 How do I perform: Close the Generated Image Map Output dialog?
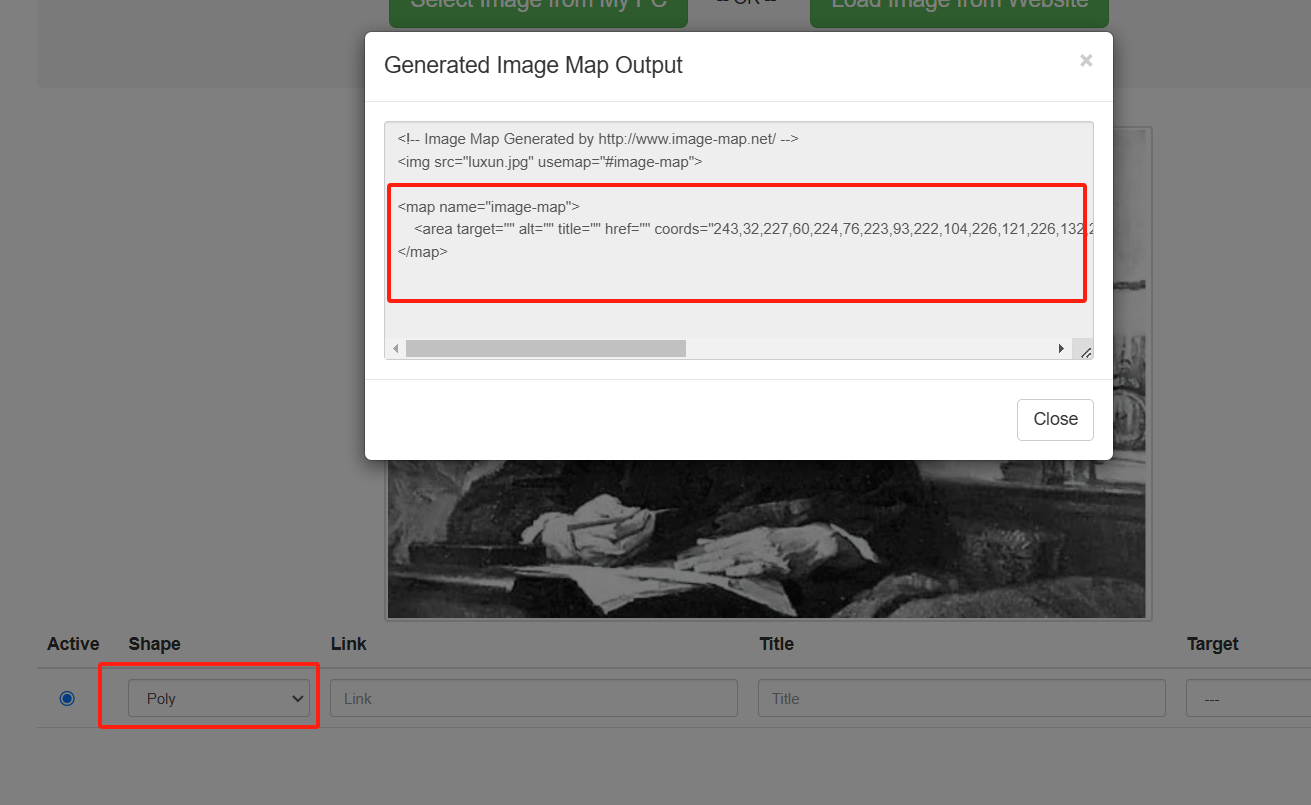1055,419
